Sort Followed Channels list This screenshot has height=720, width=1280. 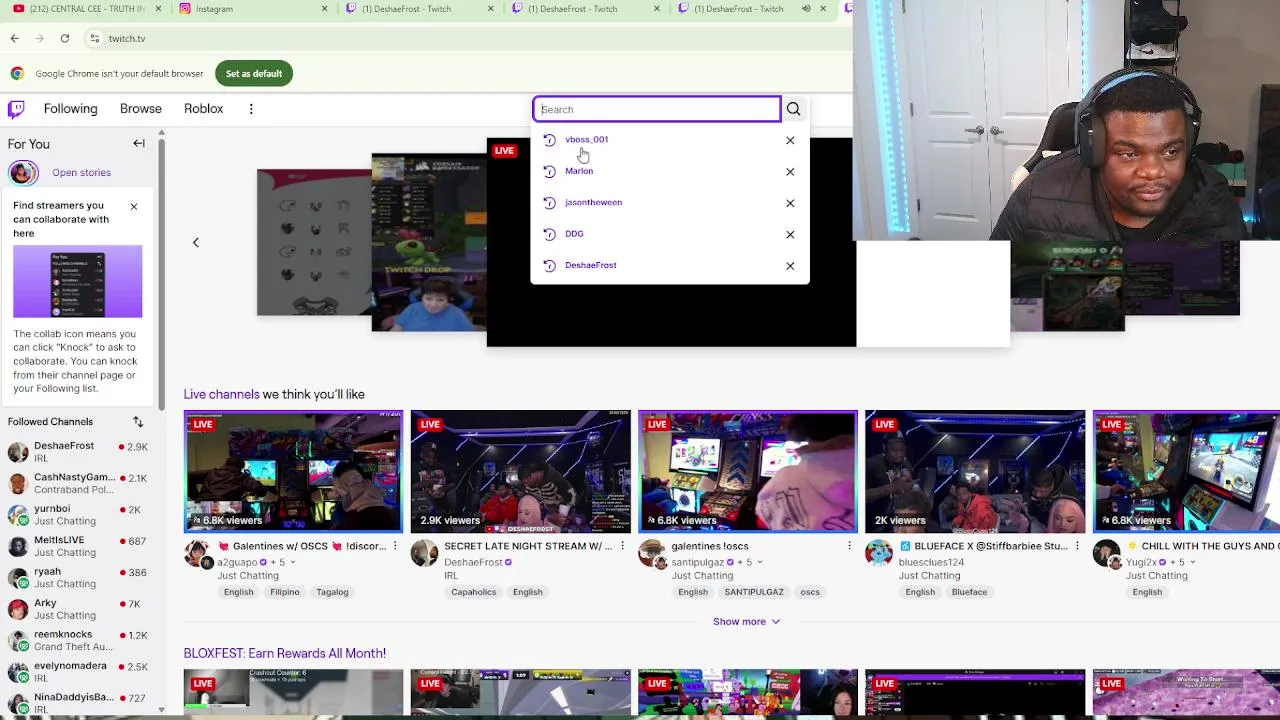(138, 422)
